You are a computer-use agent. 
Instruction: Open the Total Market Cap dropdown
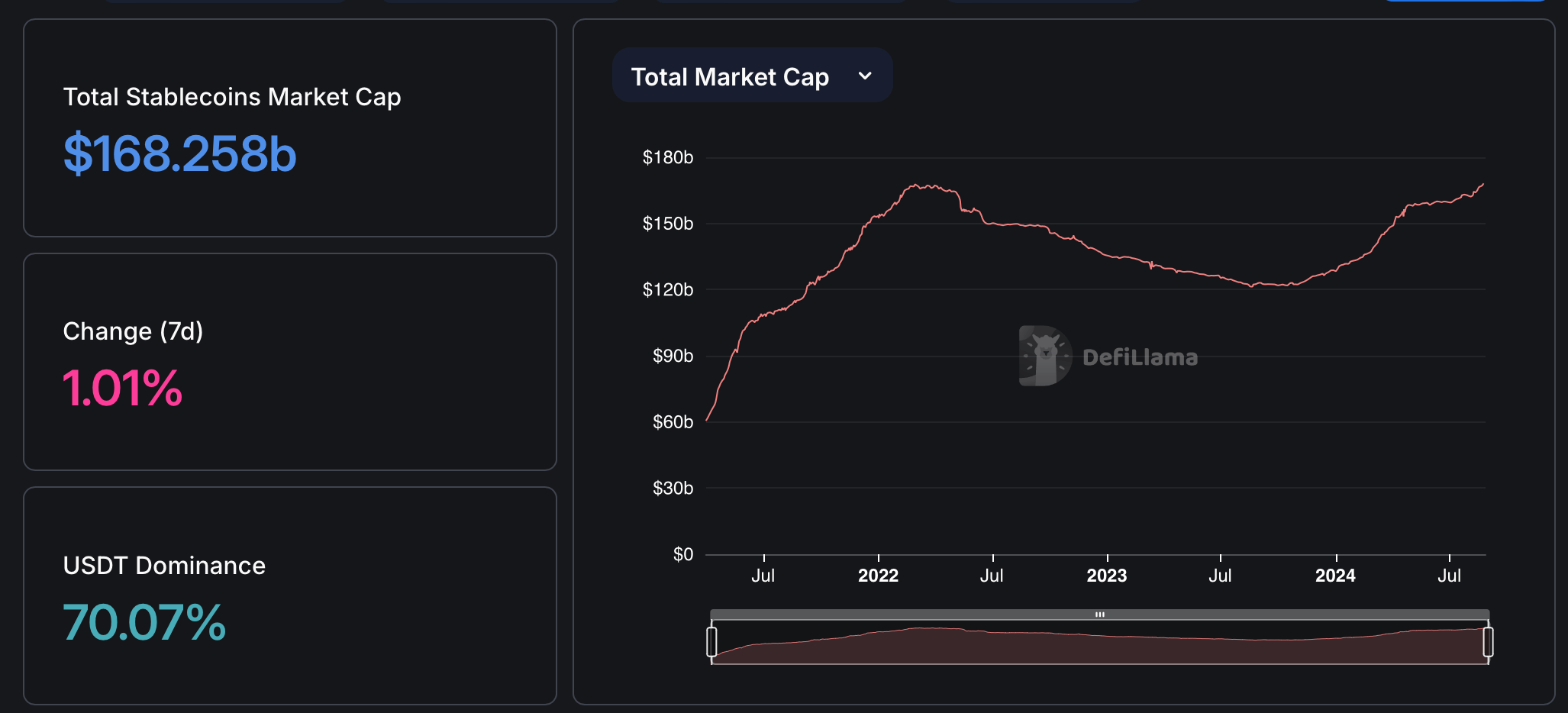tap(752, 76)
